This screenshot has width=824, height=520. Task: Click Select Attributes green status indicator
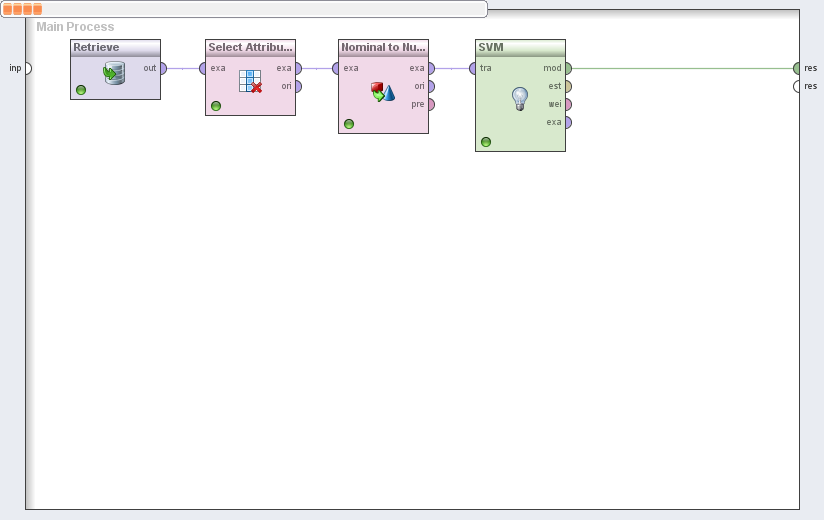tap(216, 106)
